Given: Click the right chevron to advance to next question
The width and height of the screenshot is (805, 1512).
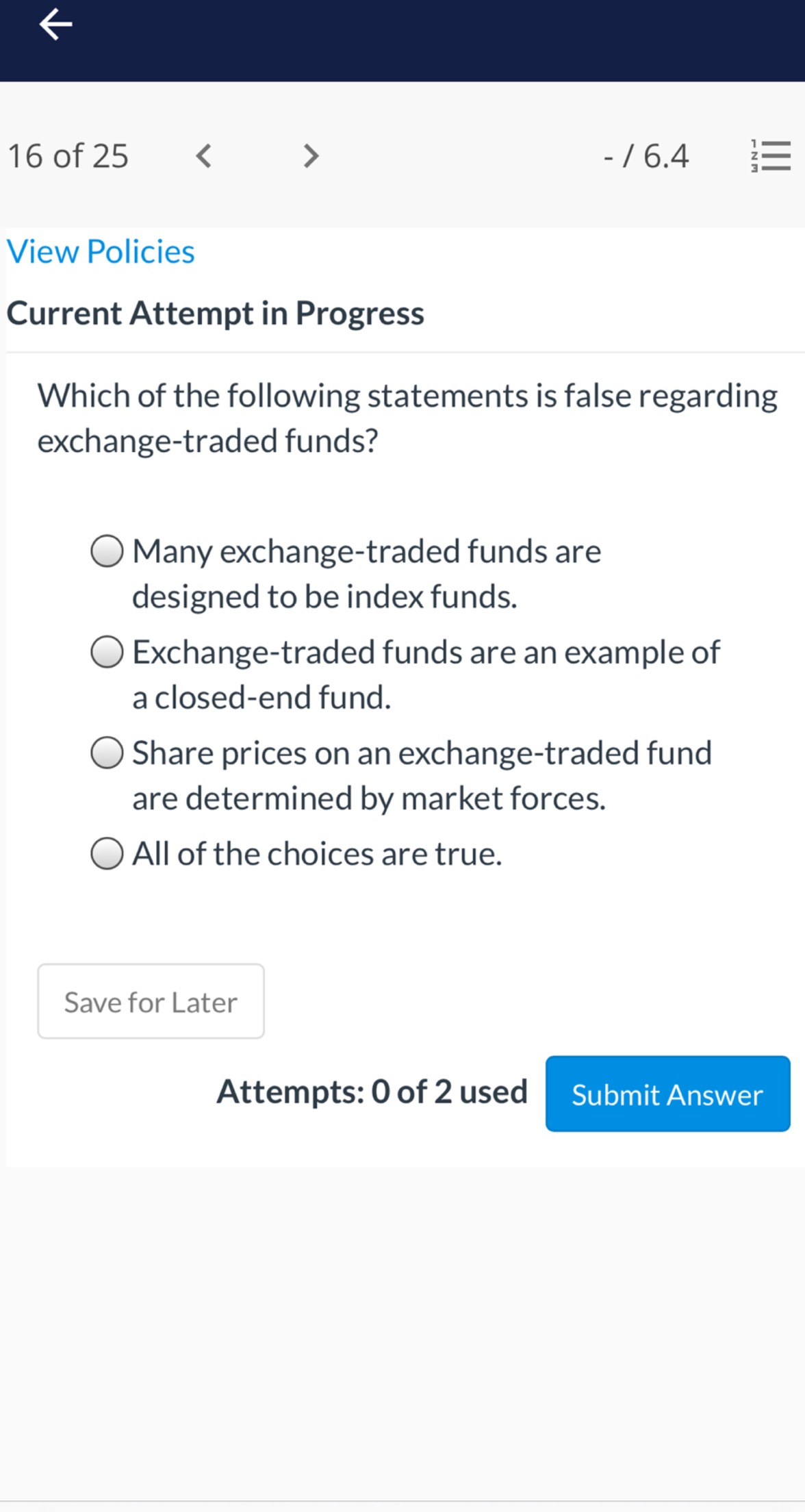Looking at the screenshot, I should [x=310, y=156].
